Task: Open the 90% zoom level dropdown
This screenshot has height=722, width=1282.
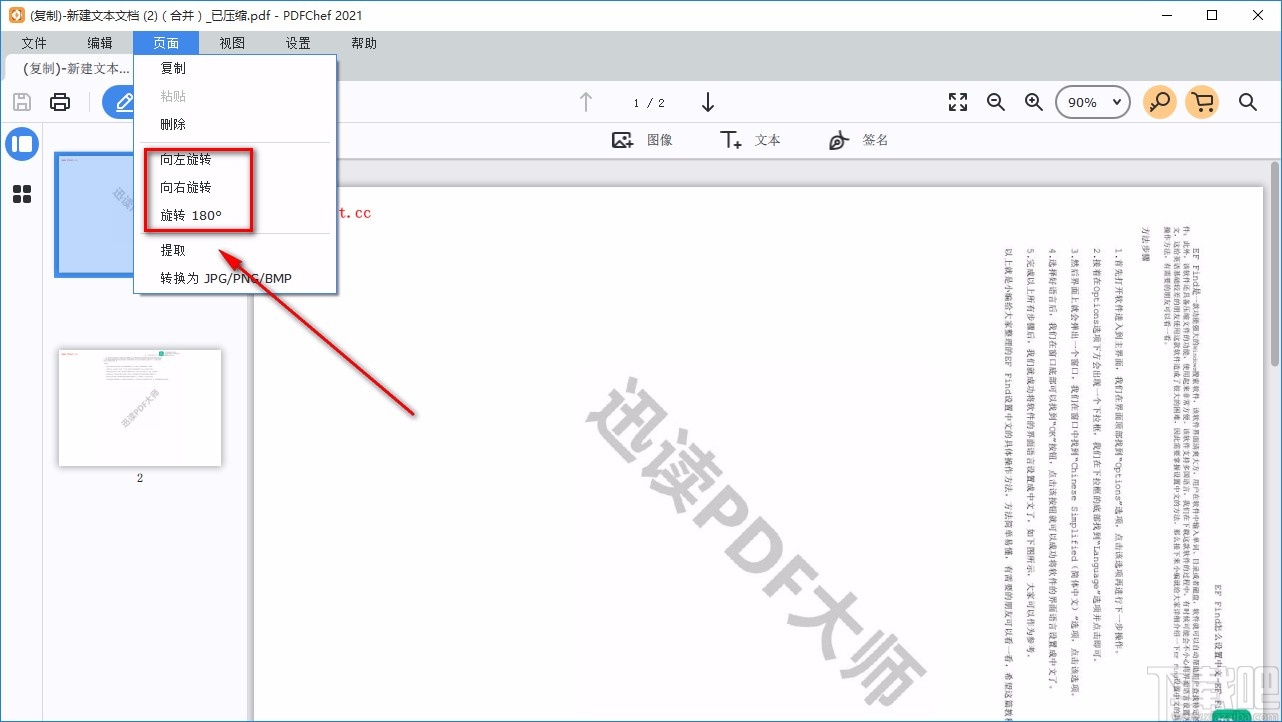Action: tap(1092, 101)
